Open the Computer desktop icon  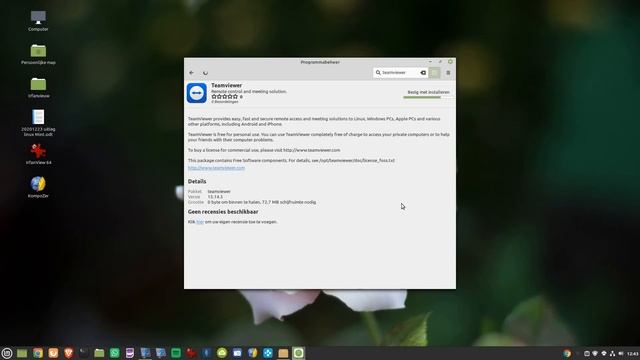click(38, 21)
